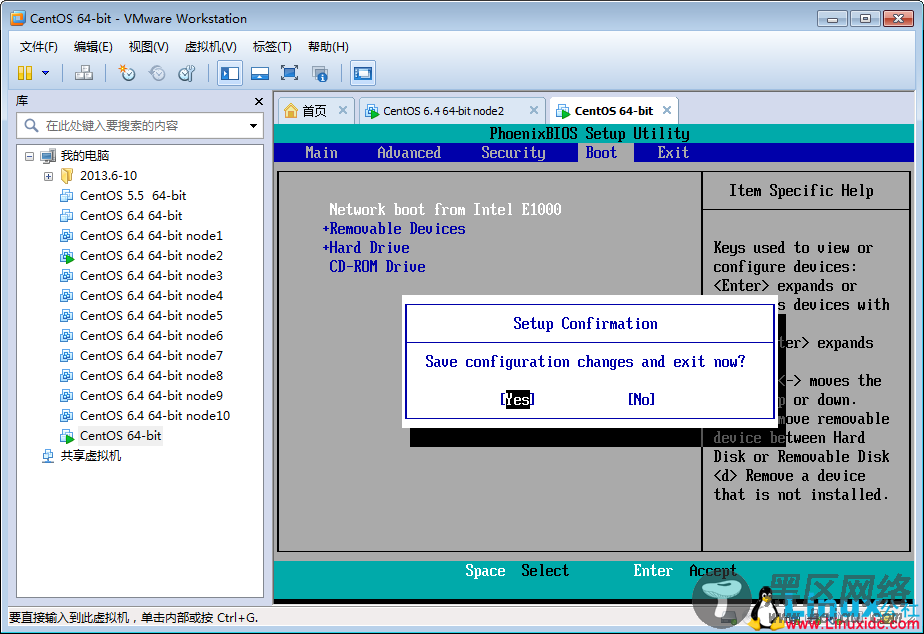Select CentOS 6.4 64-bit node3
The image size is (924, 634).
(151, 276)
